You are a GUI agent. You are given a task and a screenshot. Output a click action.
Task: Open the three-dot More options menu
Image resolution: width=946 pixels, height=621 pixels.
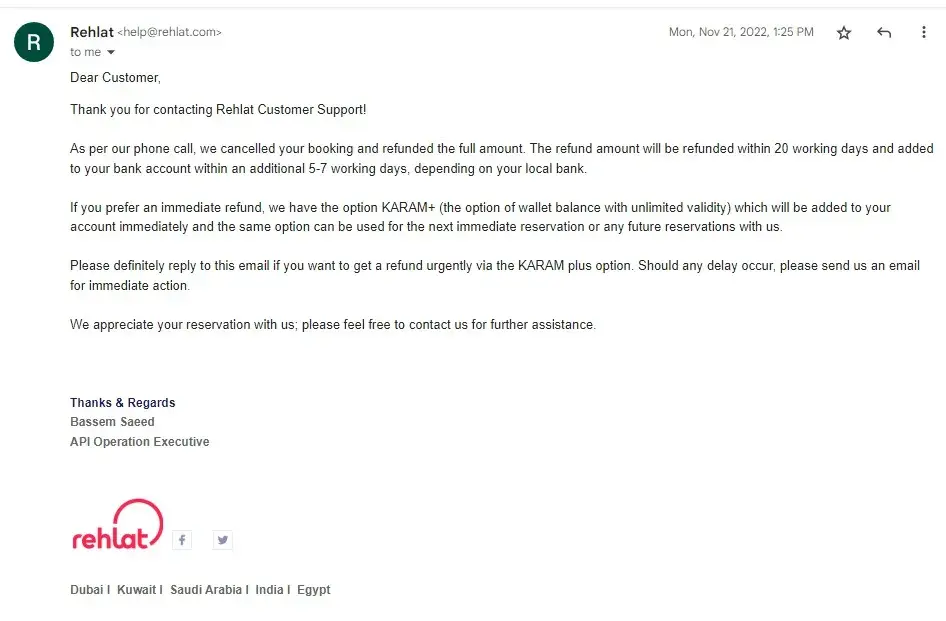pyautogui.click(x=924, y=33)
